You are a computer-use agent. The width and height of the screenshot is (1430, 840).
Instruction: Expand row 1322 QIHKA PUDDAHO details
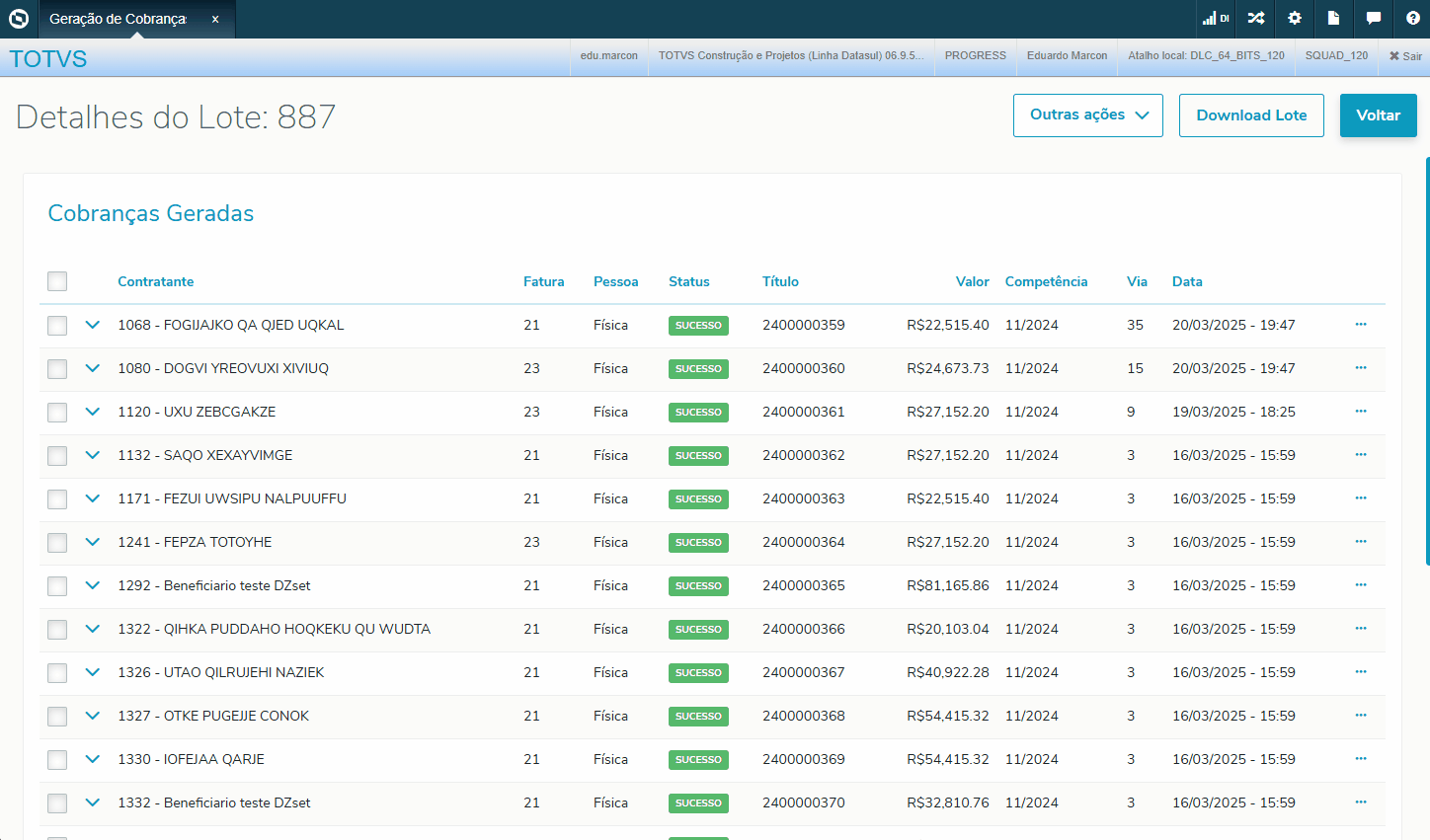pos(93,629)
